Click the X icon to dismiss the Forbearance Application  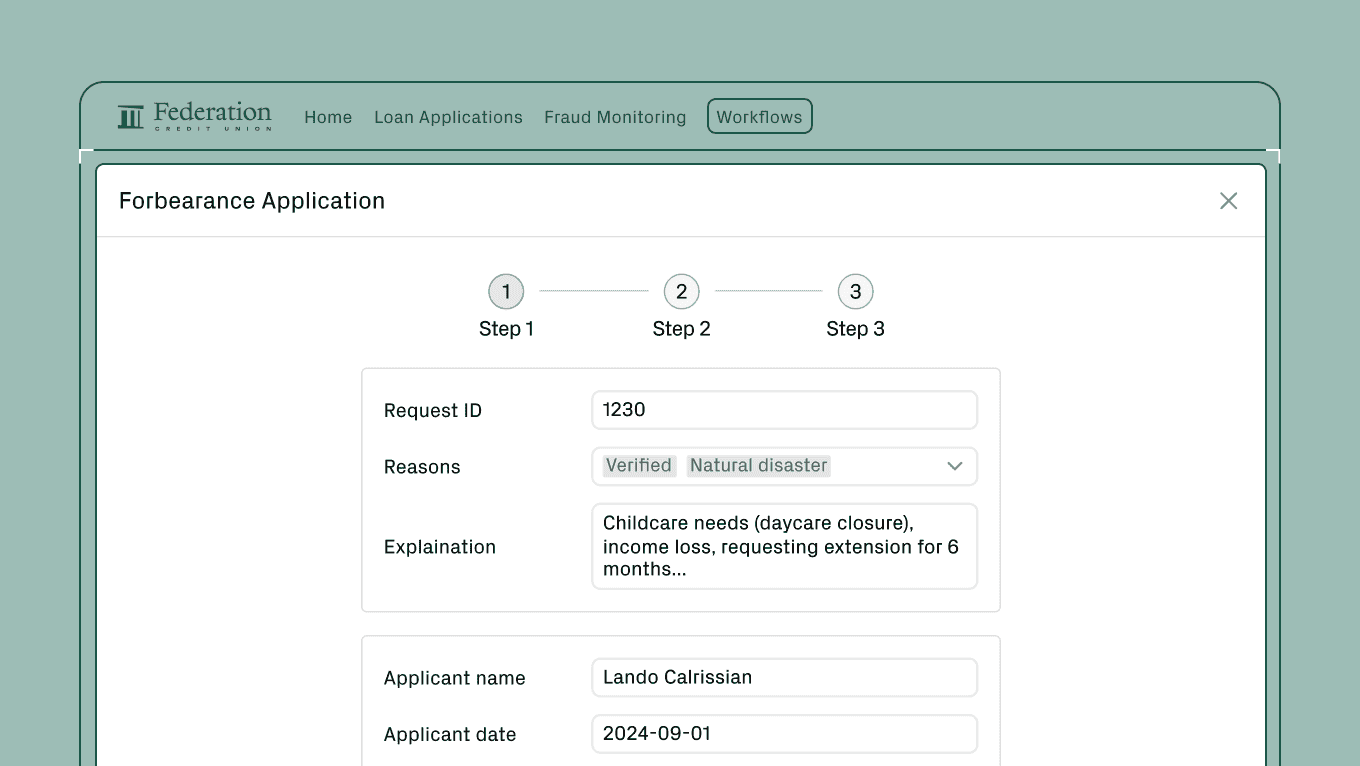click(x=1228, y=200)
